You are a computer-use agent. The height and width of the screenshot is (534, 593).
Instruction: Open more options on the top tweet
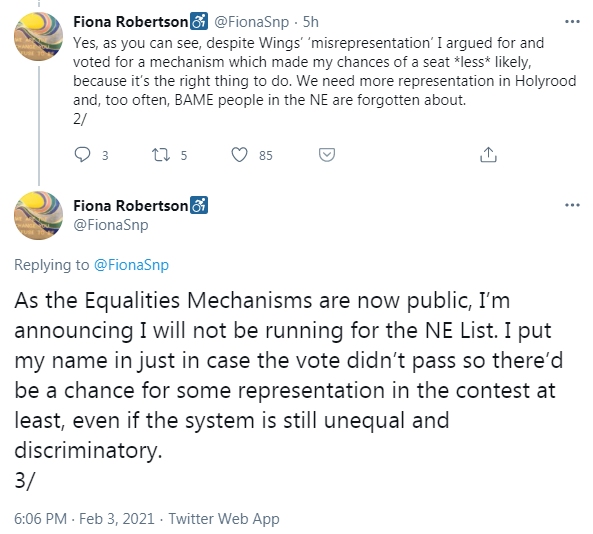click(x=572, y=22)
